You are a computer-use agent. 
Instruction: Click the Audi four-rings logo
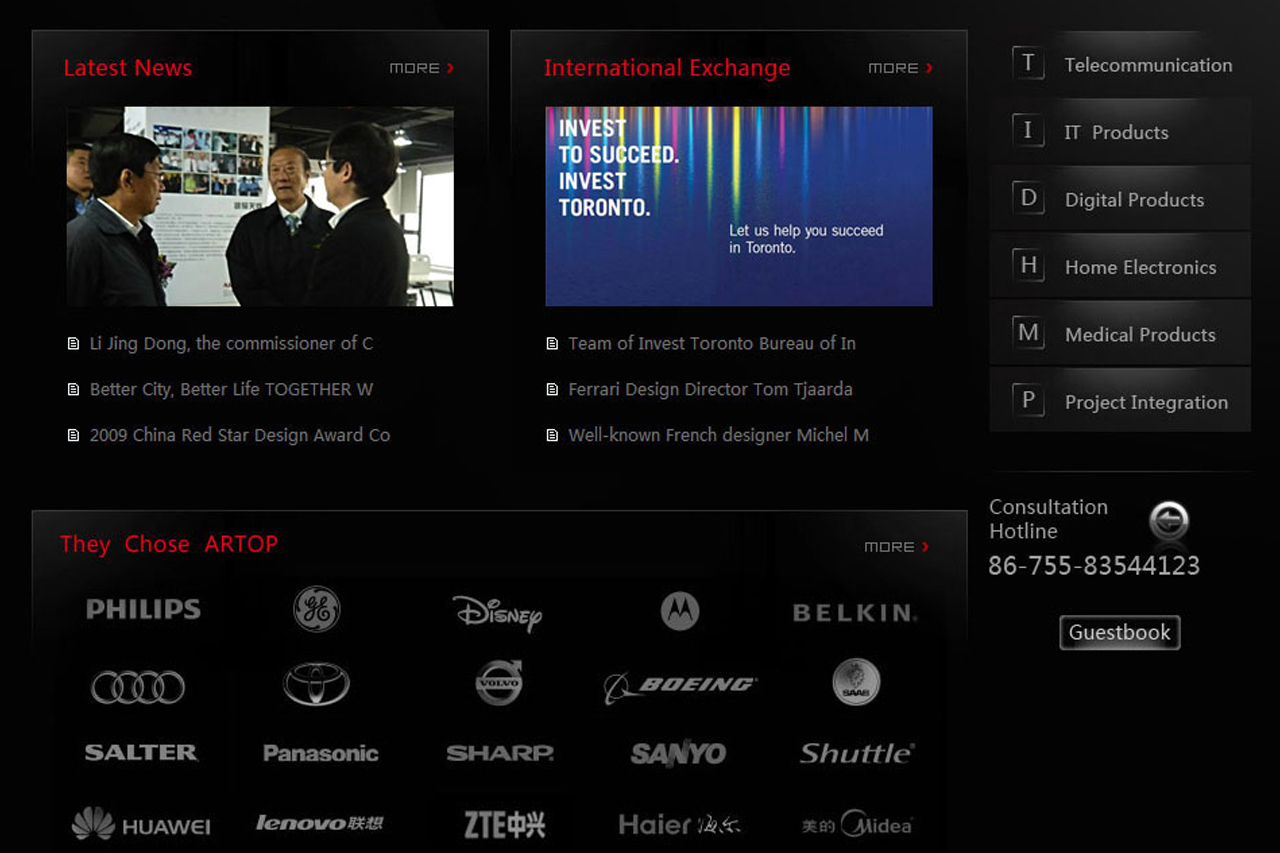[x=138, y=687]
